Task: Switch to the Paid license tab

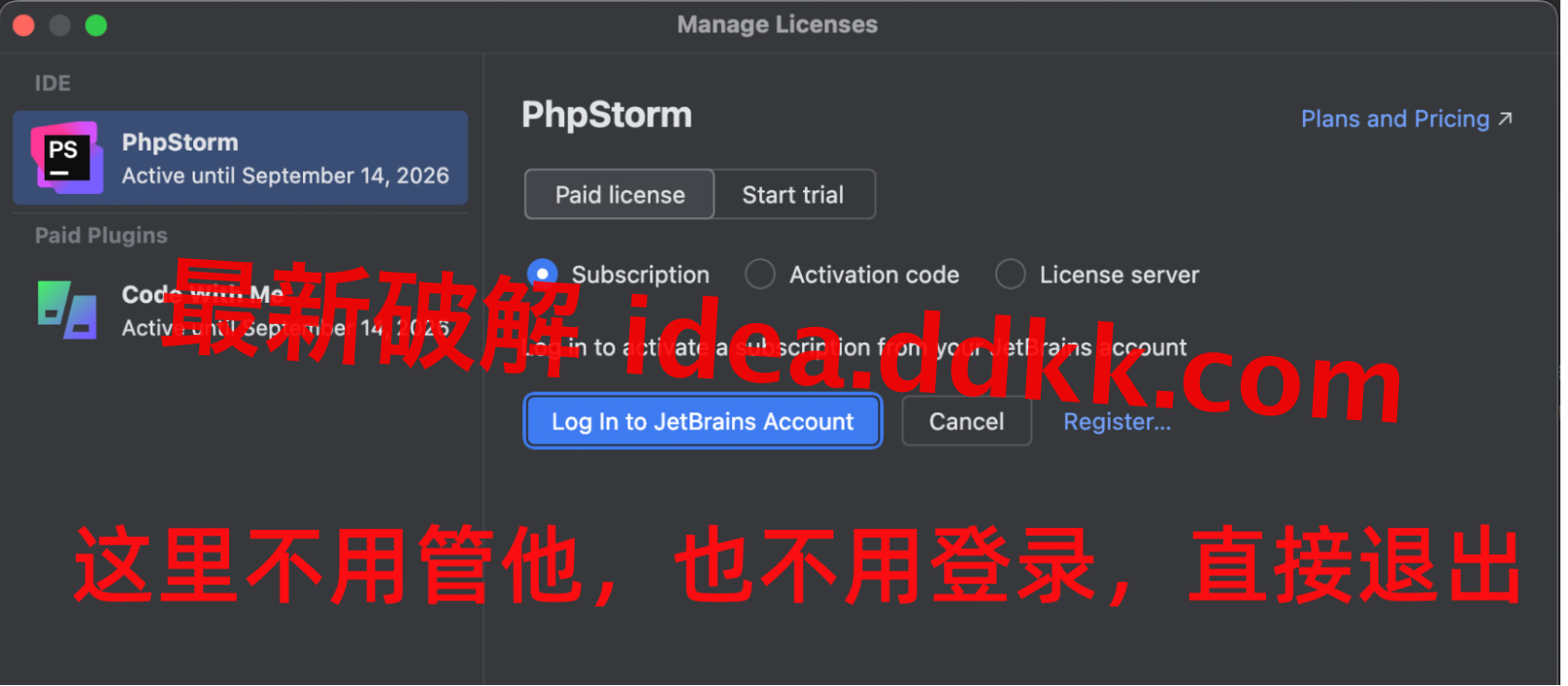Action: coord(619,195)
